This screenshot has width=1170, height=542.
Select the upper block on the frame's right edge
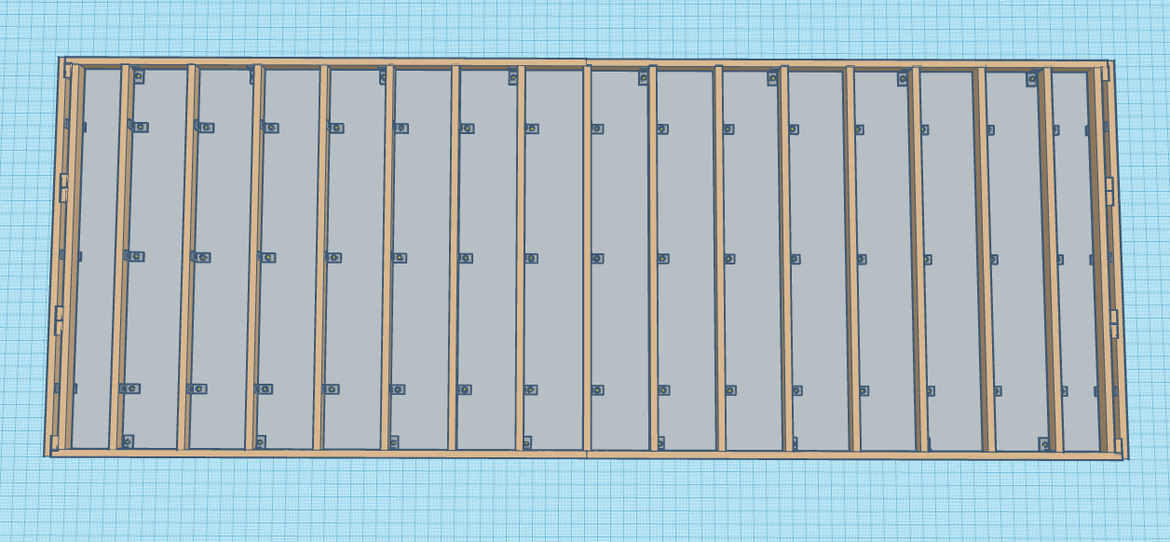1110,187
